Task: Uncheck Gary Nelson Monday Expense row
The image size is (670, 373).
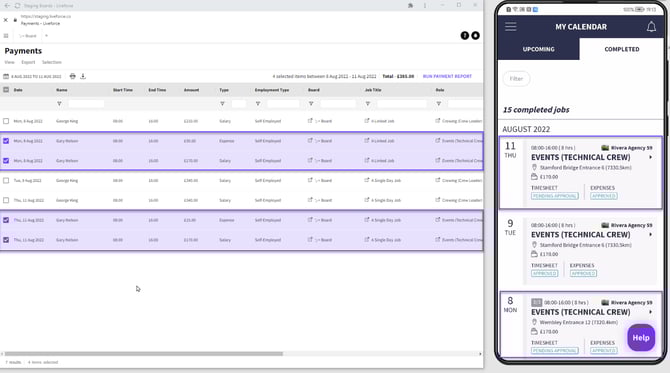Action: pyautogui.click(x=6, y=141)
